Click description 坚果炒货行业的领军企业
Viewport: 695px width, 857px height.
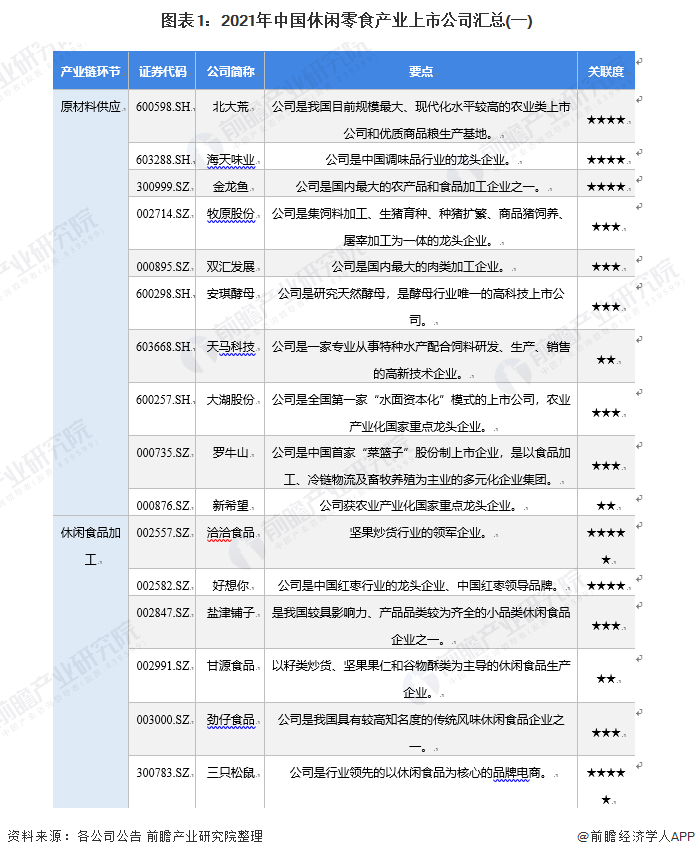pyautogui.click(x=420, y=532)
